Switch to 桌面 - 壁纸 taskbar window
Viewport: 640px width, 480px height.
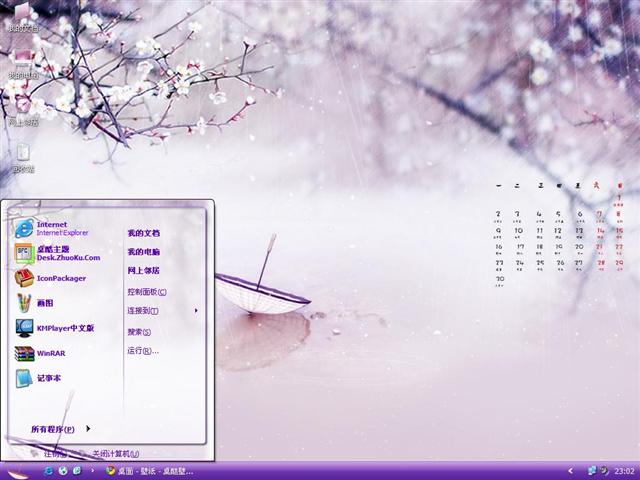(149, 471)
